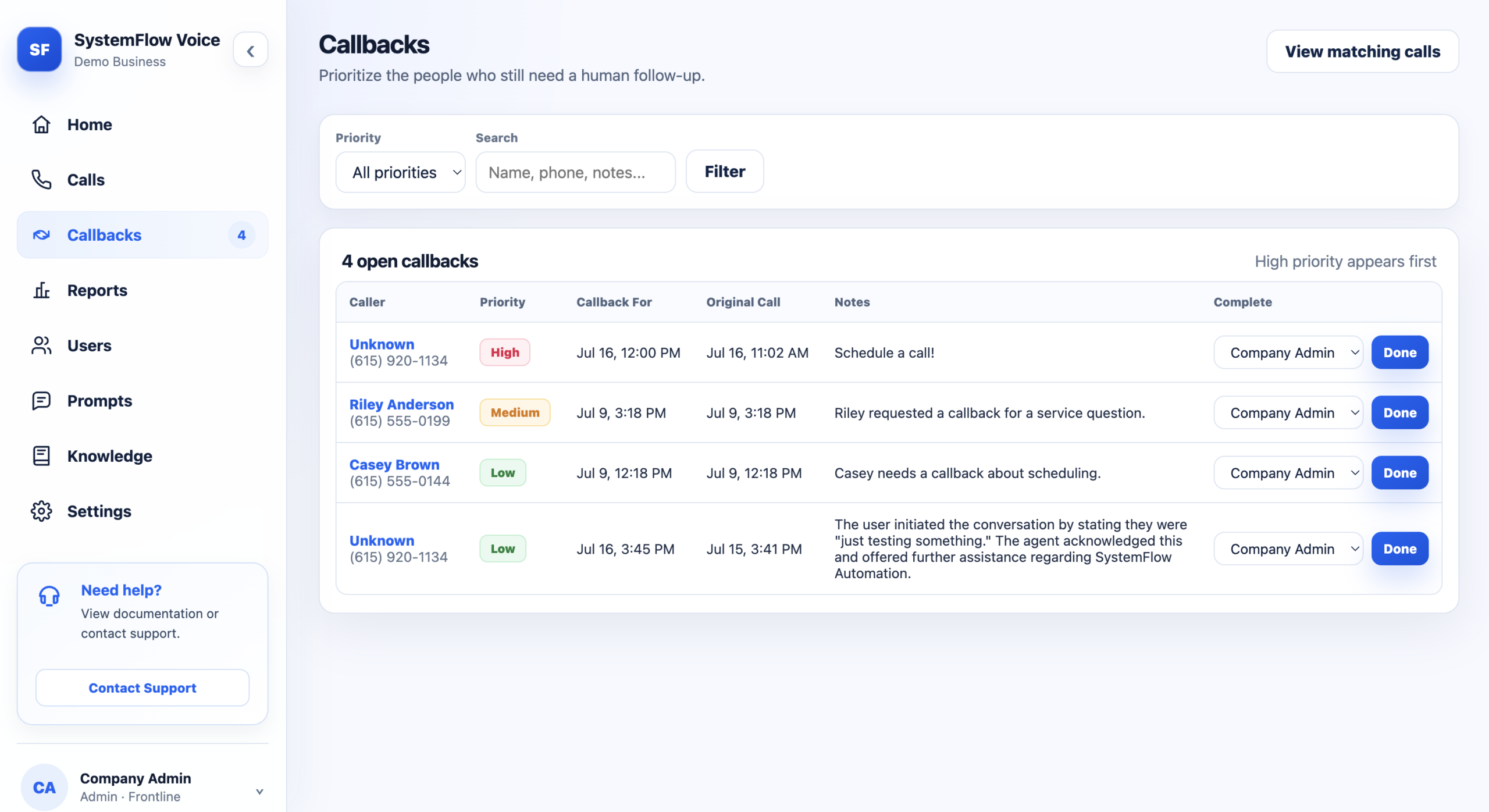Click the Callbacks count badge 4
This screenshot has height=812, width=1489.
tap(241, 235)
